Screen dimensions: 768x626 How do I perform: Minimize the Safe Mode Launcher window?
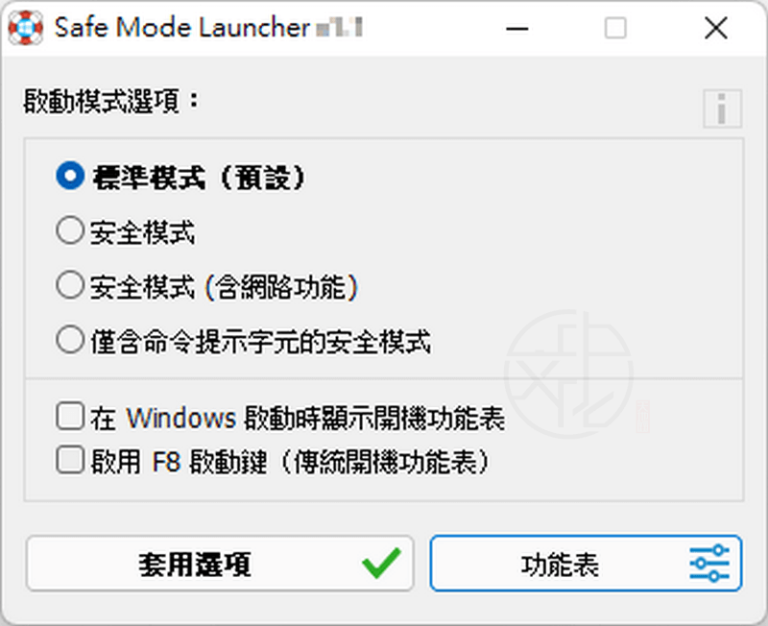(517, 28)
